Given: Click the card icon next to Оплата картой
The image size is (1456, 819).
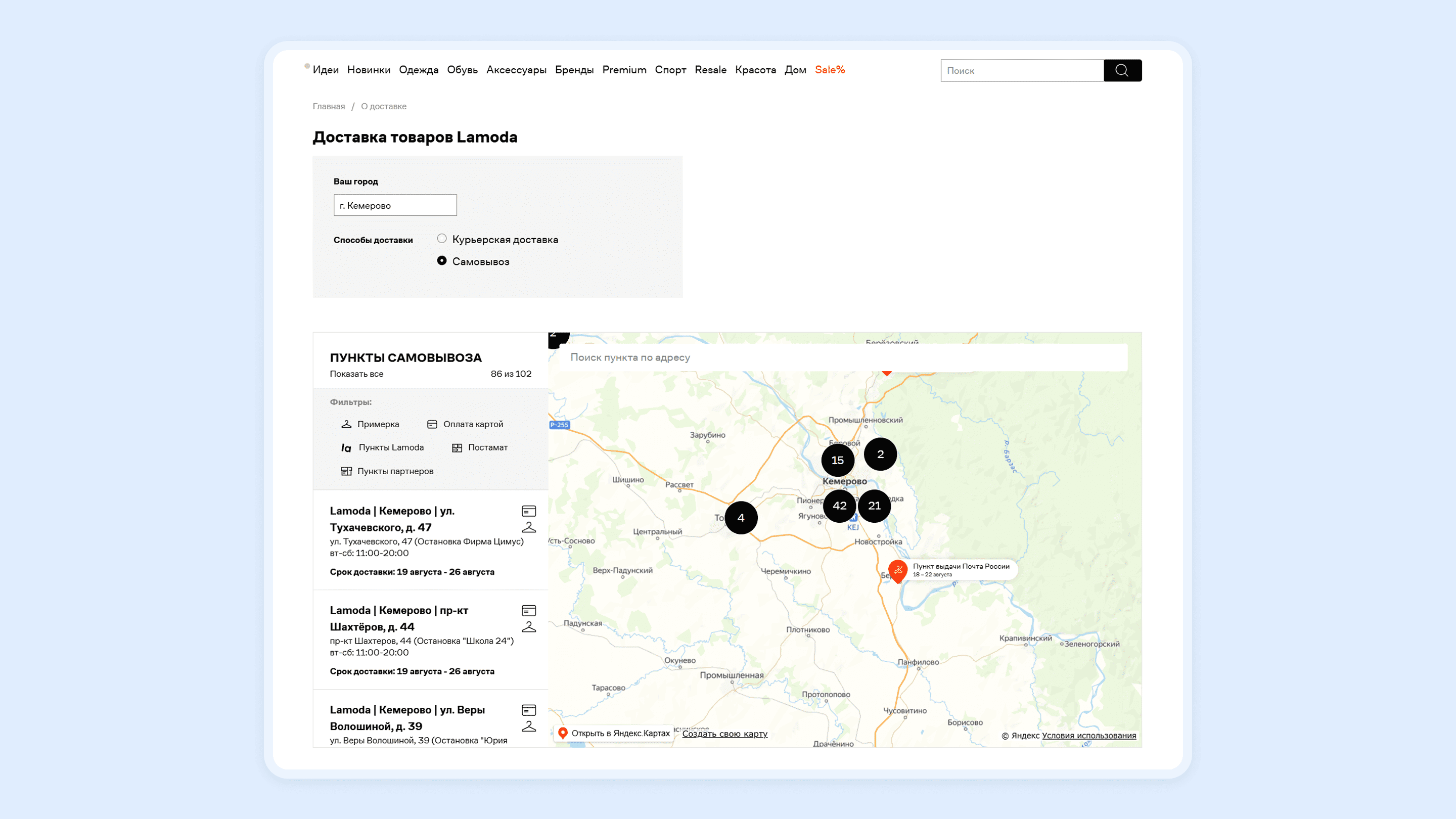Looking at the screenshot, I should tap(432, 424).
